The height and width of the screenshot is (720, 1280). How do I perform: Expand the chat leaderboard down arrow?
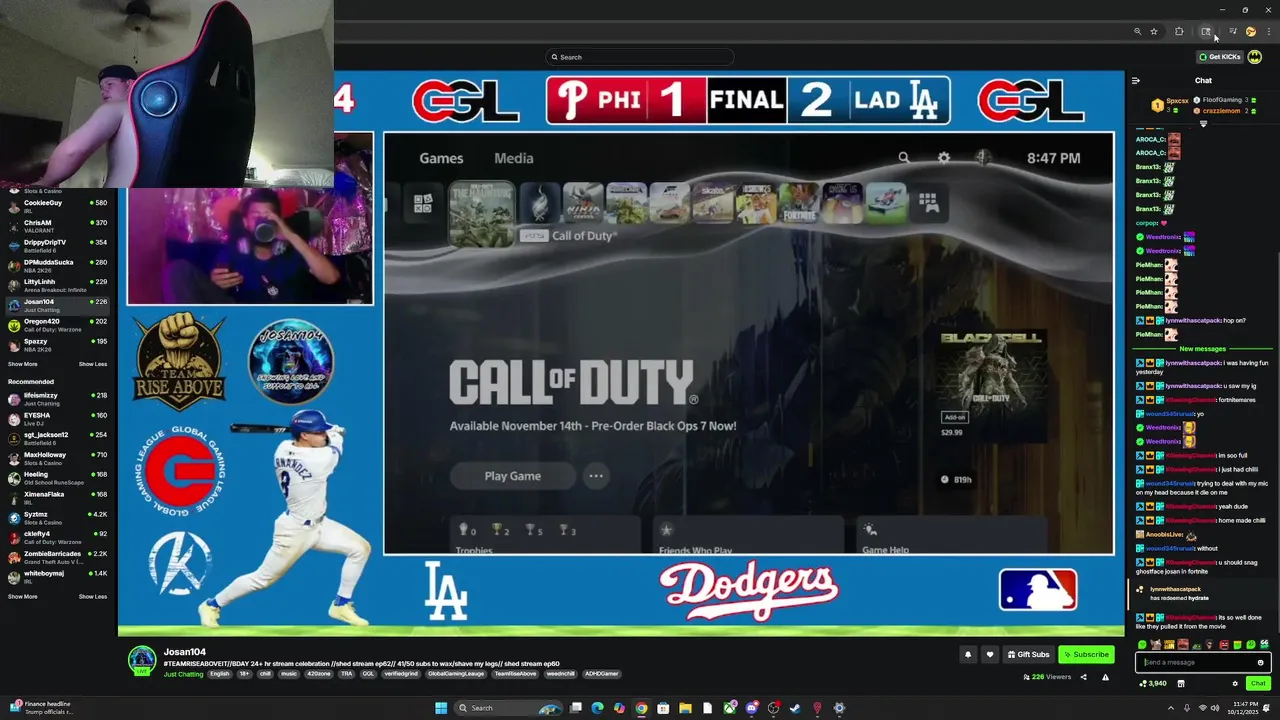(1203, 124)
